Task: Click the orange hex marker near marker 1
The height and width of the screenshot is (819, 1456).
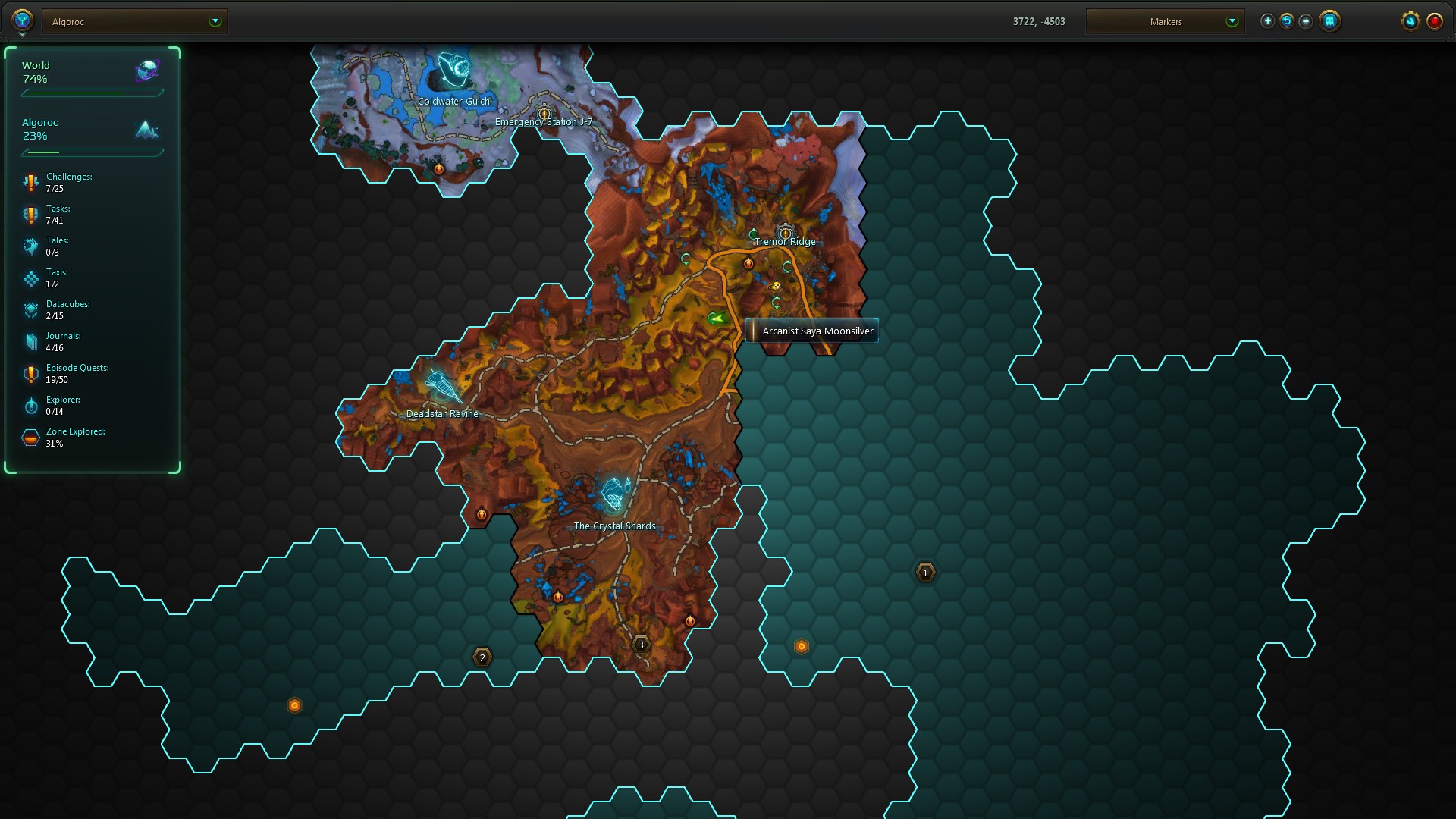Action: coord(802,647)
